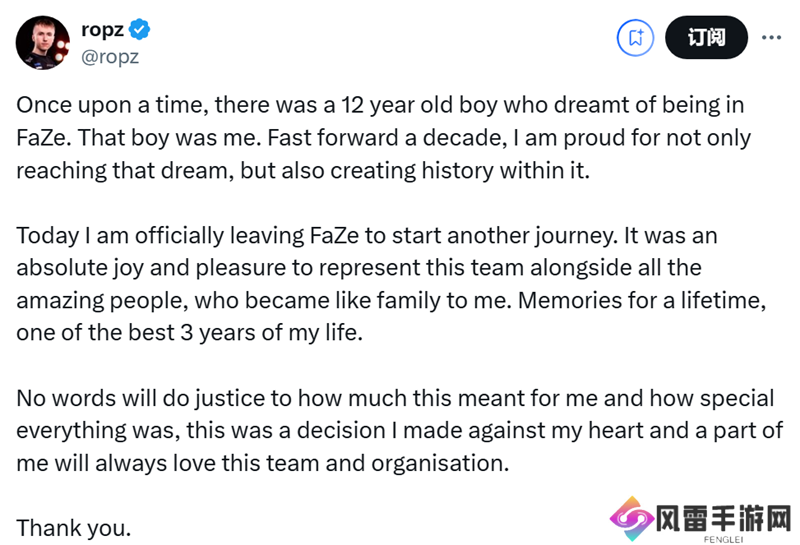Click the line "absolute joy and pleasure"
The image size is (800, 545).
pos(359,268)
